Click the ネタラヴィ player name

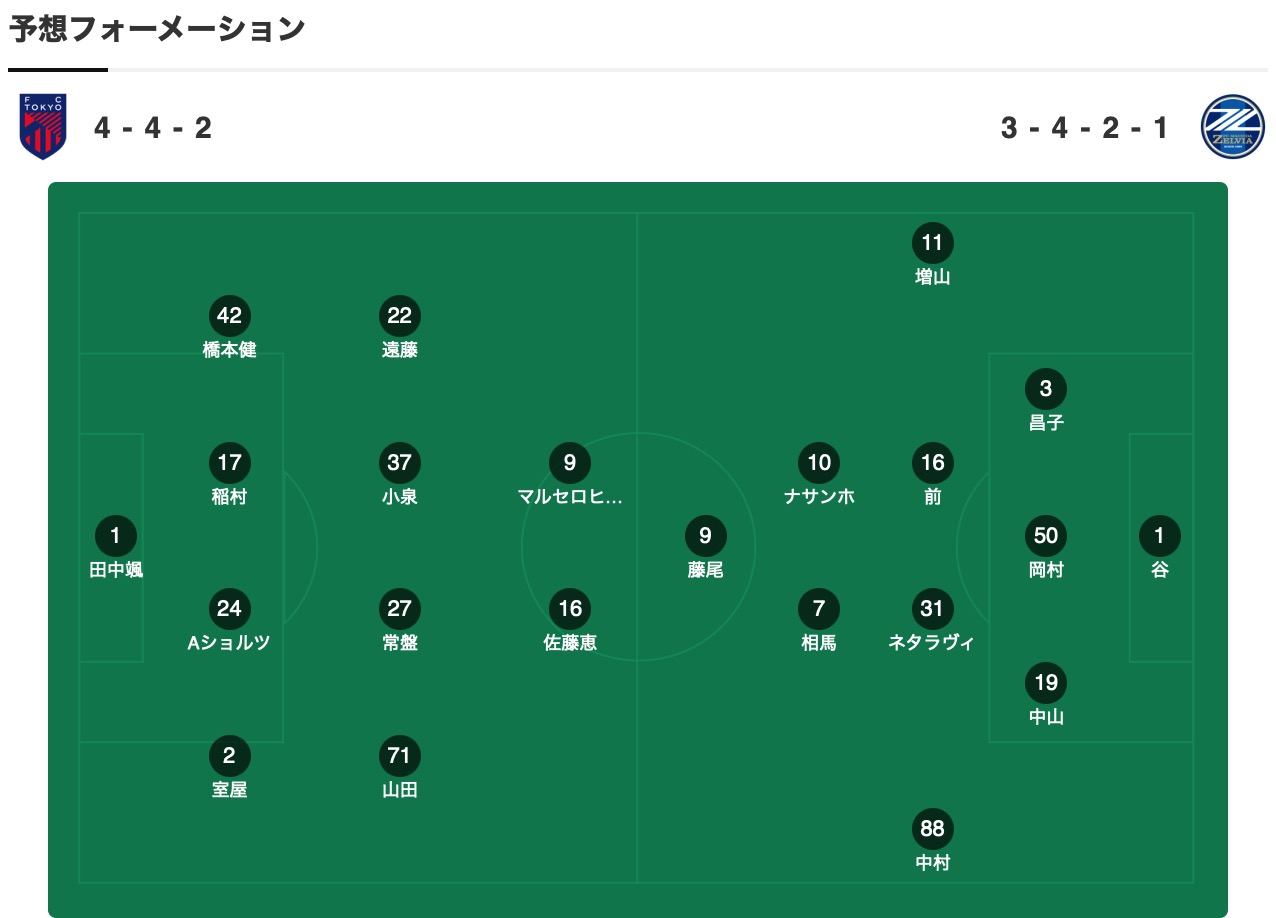click(x=932, y=643)
